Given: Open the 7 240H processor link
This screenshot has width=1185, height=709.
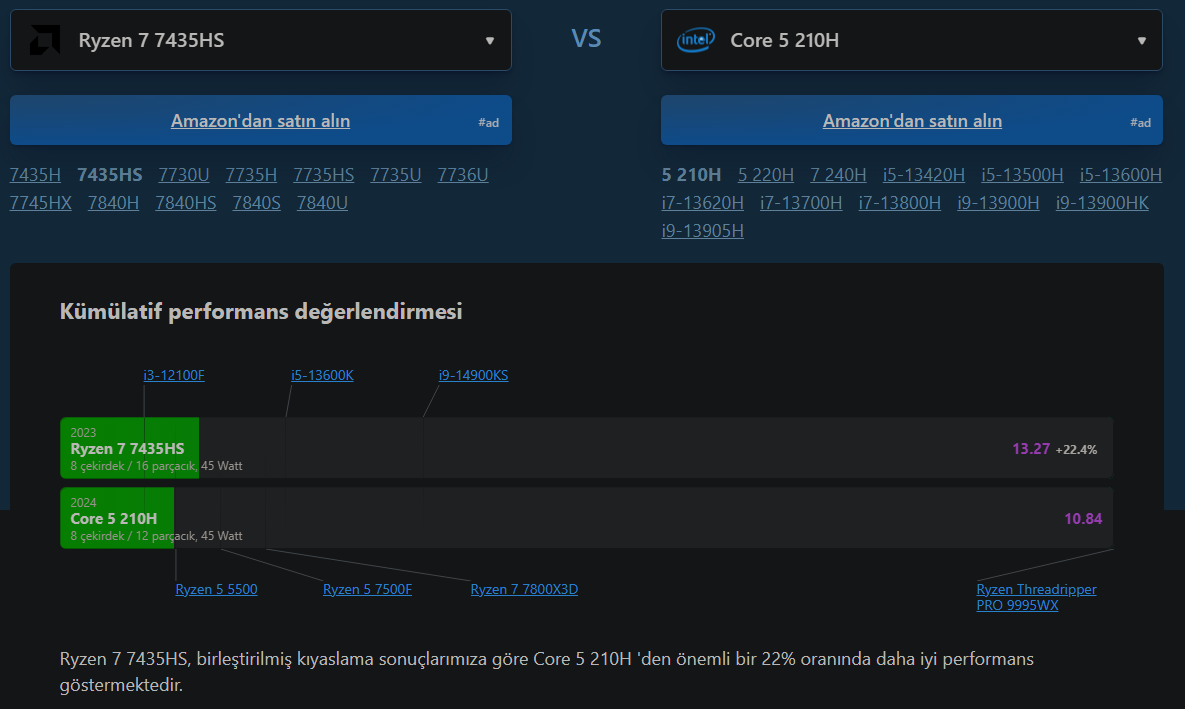Looking at the screenshot, I should pos(838,175).
